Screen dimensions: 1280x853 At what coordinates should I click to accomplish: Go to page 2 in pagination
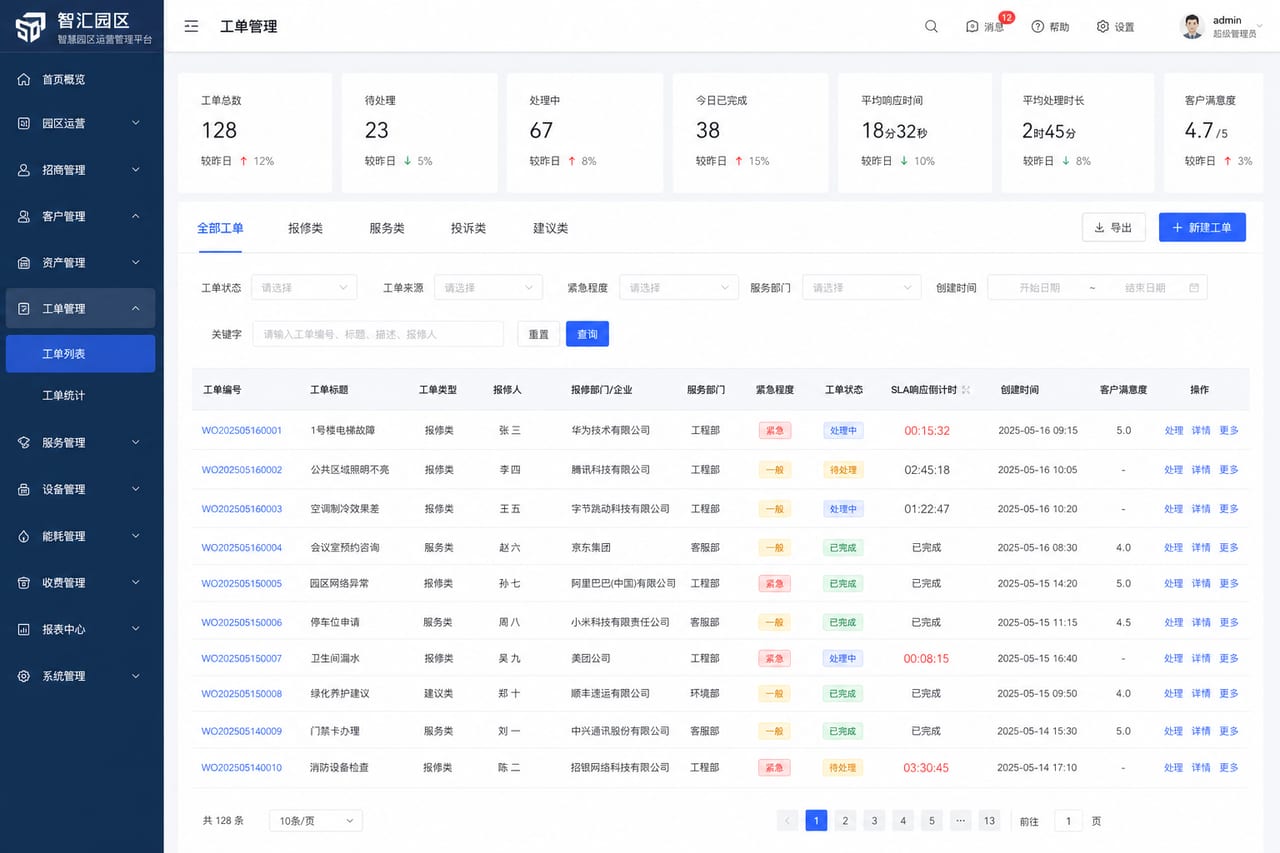click(x=845, y=821)
